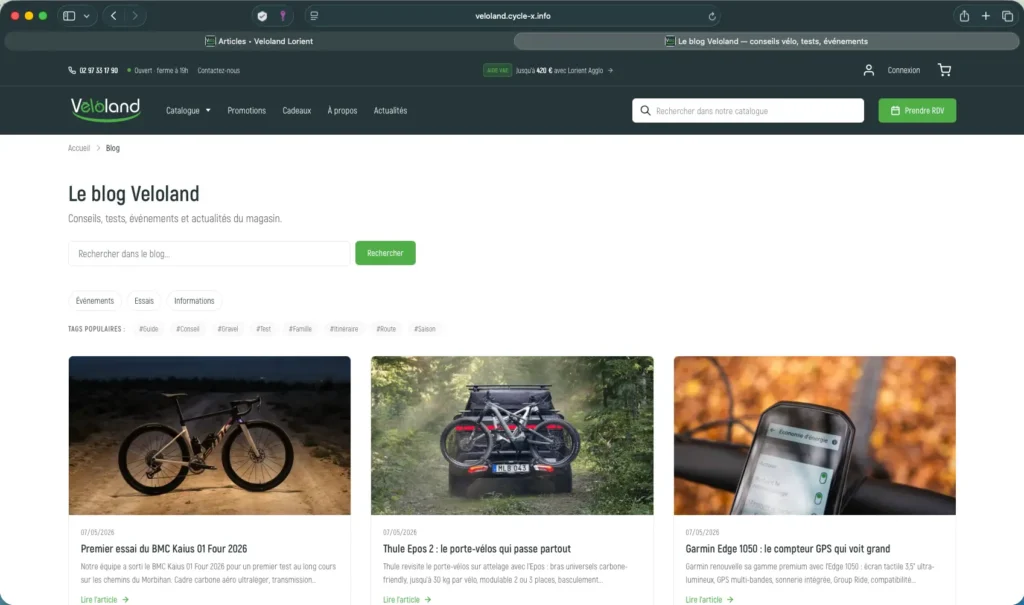
Task: Select the #Itinéraire tag
Action: (x=344, y=329)
